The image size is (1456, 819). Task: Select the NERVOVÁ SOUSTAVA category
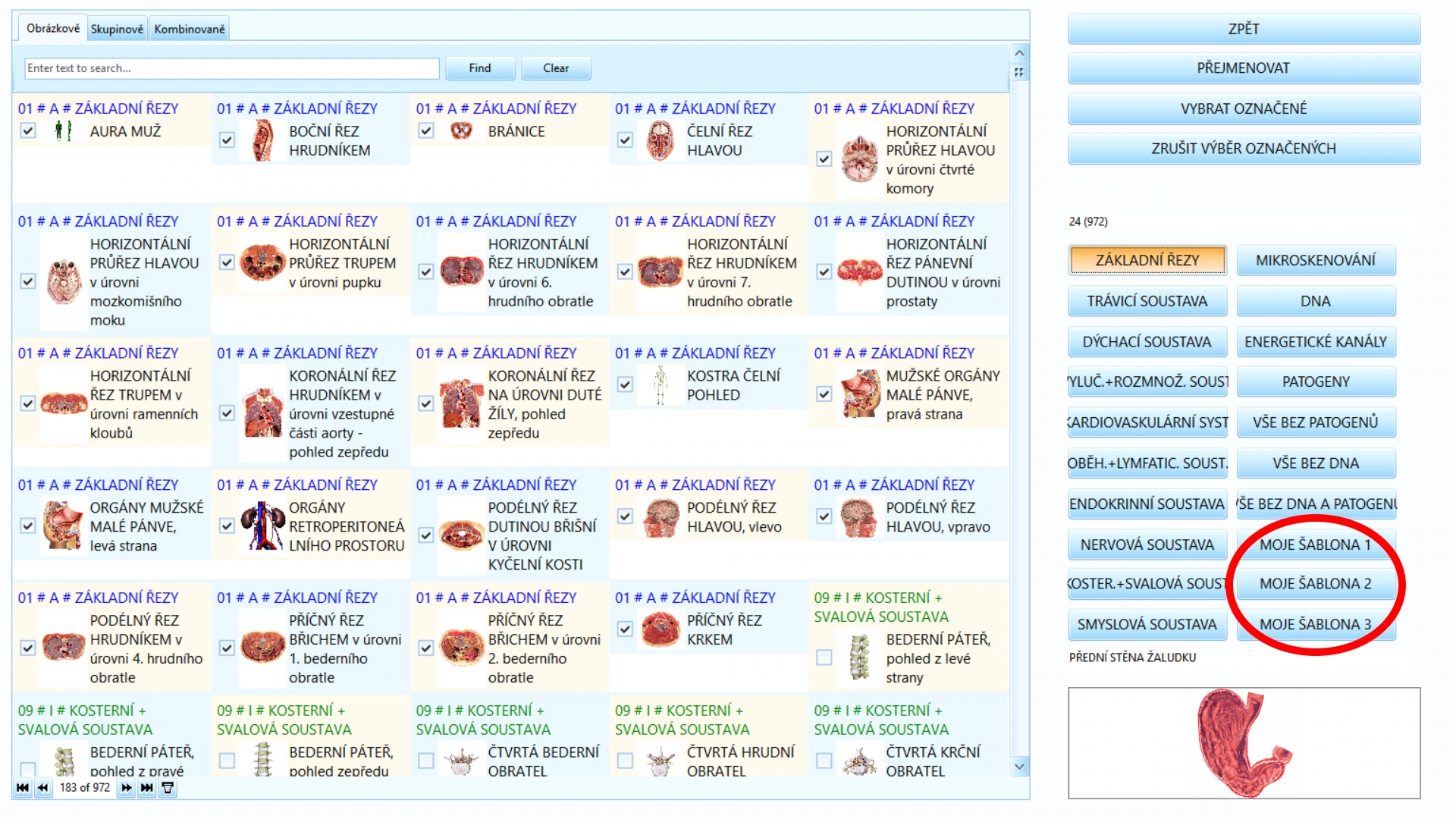tap(1147, 544)
